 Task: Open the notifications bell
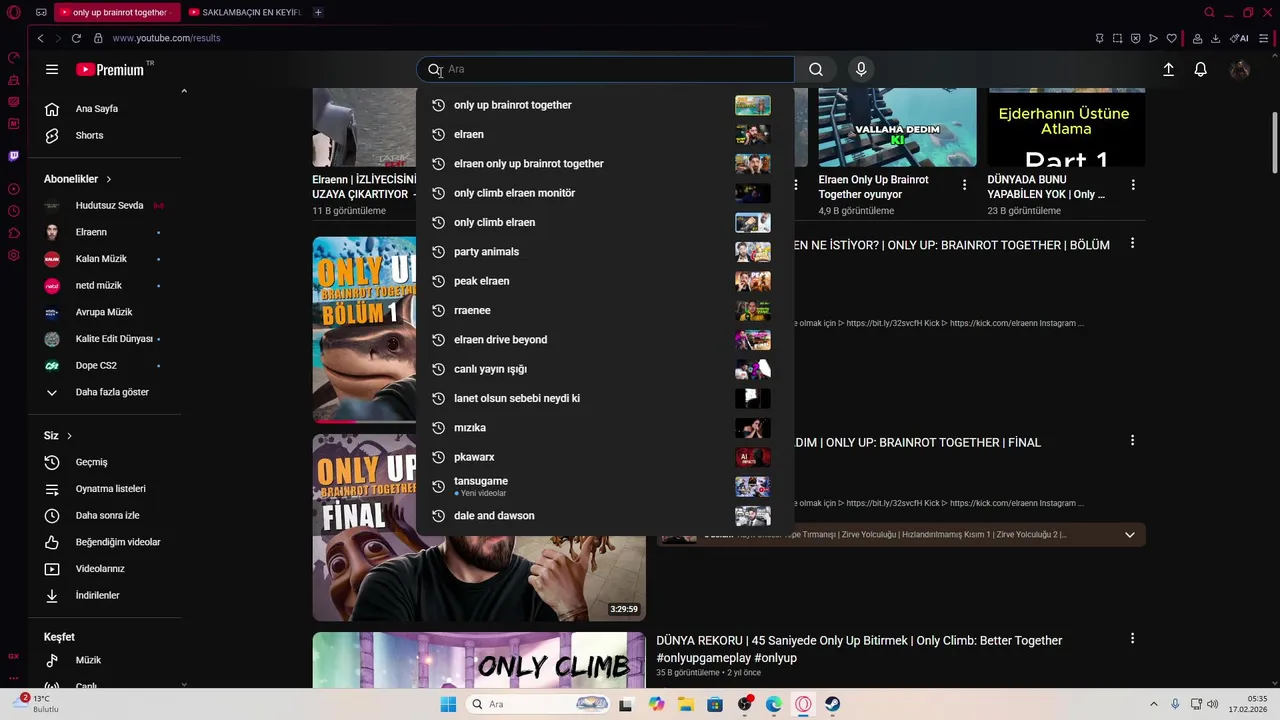click(x=1200, y=69)
